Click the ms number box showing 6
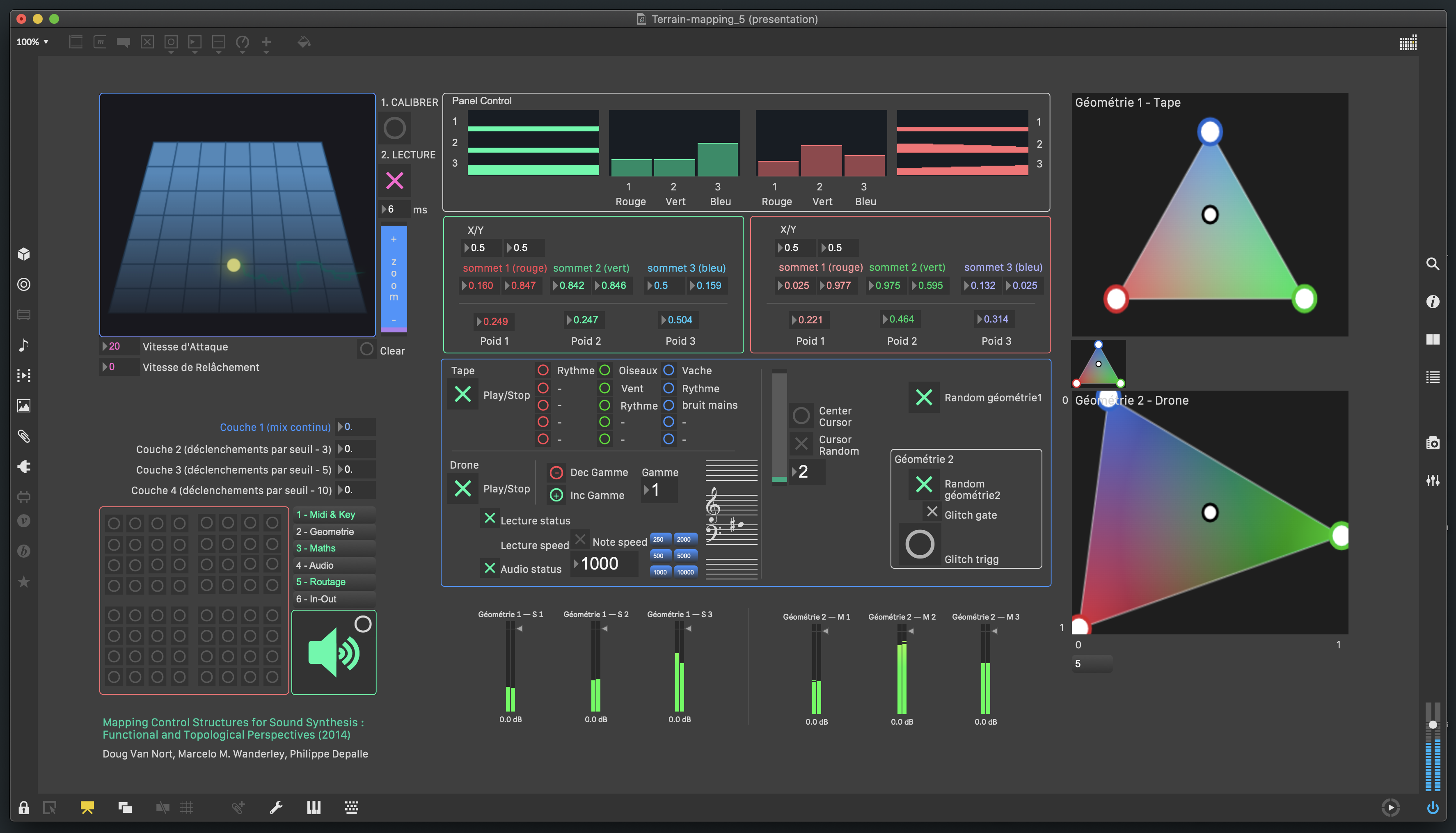The width and height of the screenshot is (1456, 833). (395, 209)
